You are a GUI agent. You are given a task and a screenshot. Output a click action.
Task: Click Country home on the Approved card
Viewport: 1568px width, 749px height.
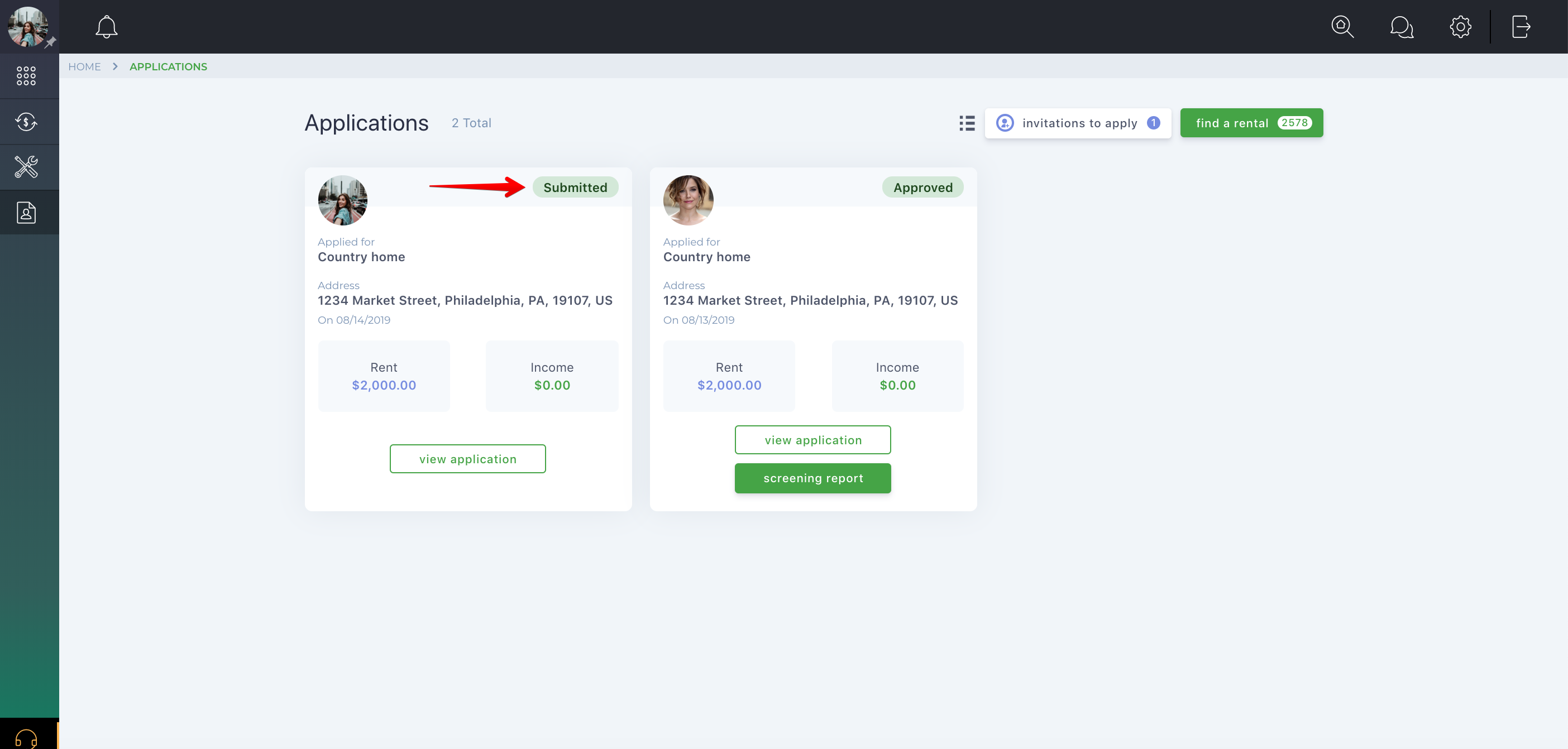pos(707,257)
